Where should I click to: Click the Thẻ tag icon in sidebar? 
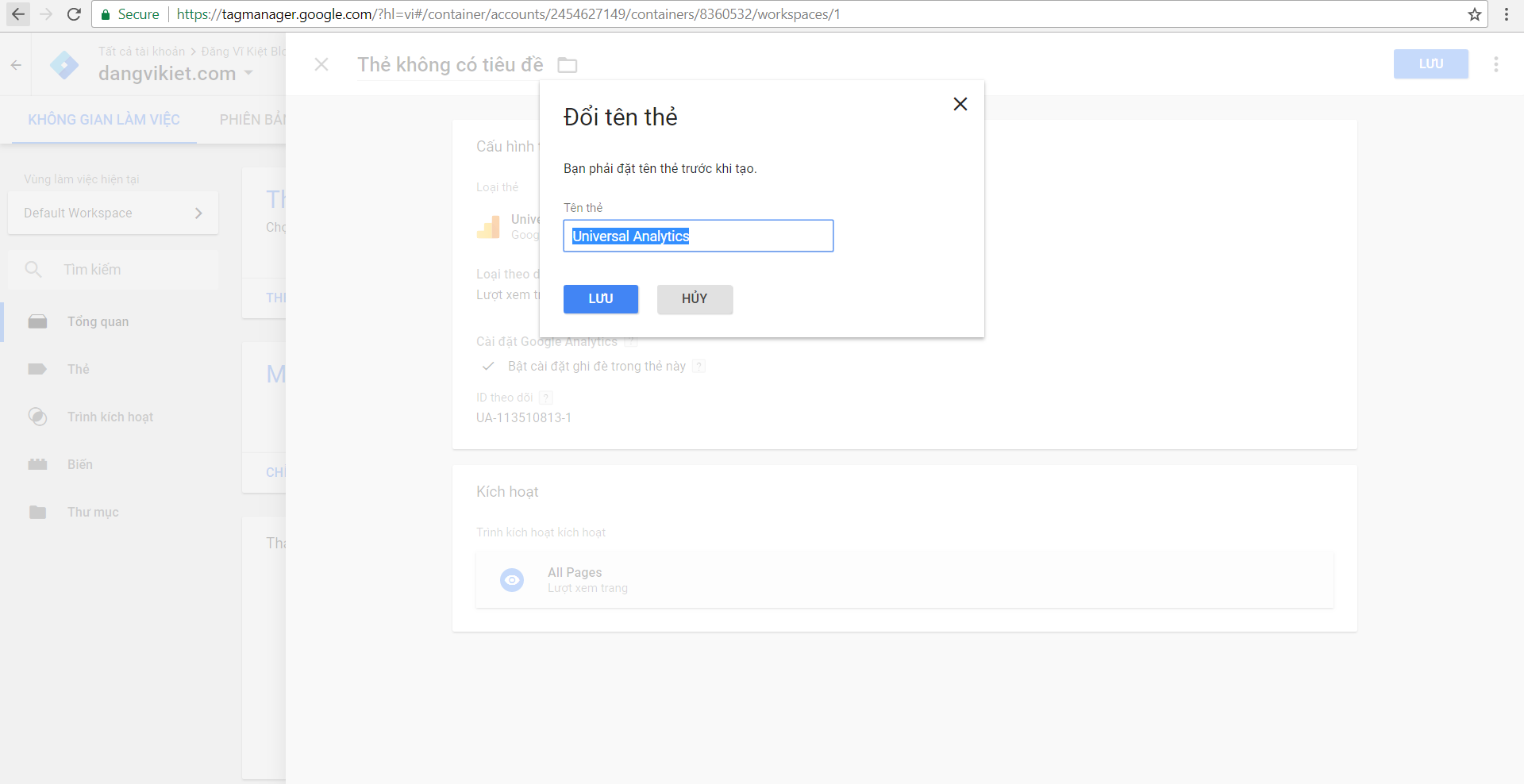coord(37,369)
